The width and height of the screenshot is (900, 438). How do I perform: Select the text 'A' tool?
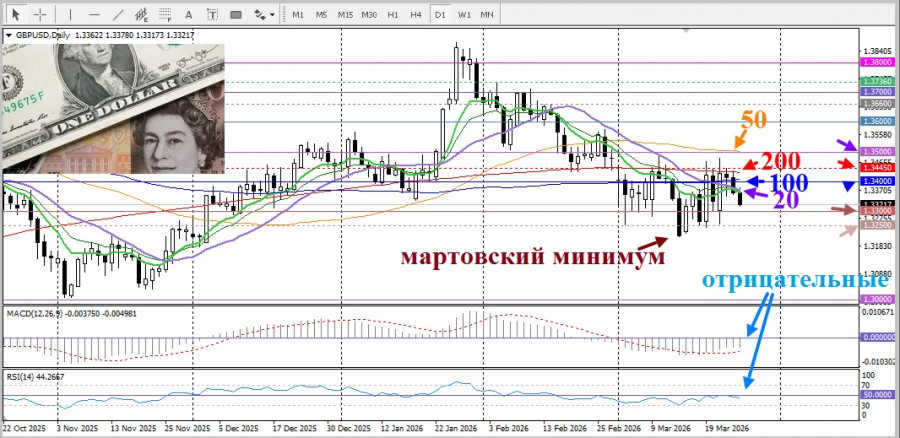click(x=189, y=14)
